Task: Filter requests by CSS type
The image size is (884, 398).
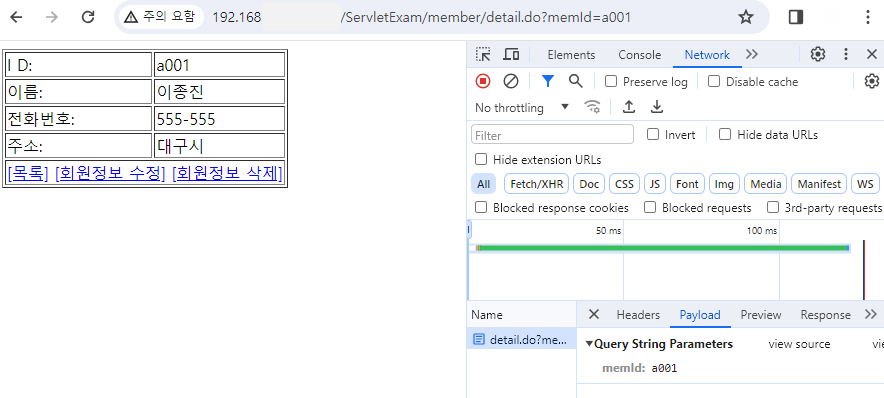Action: 625,184
